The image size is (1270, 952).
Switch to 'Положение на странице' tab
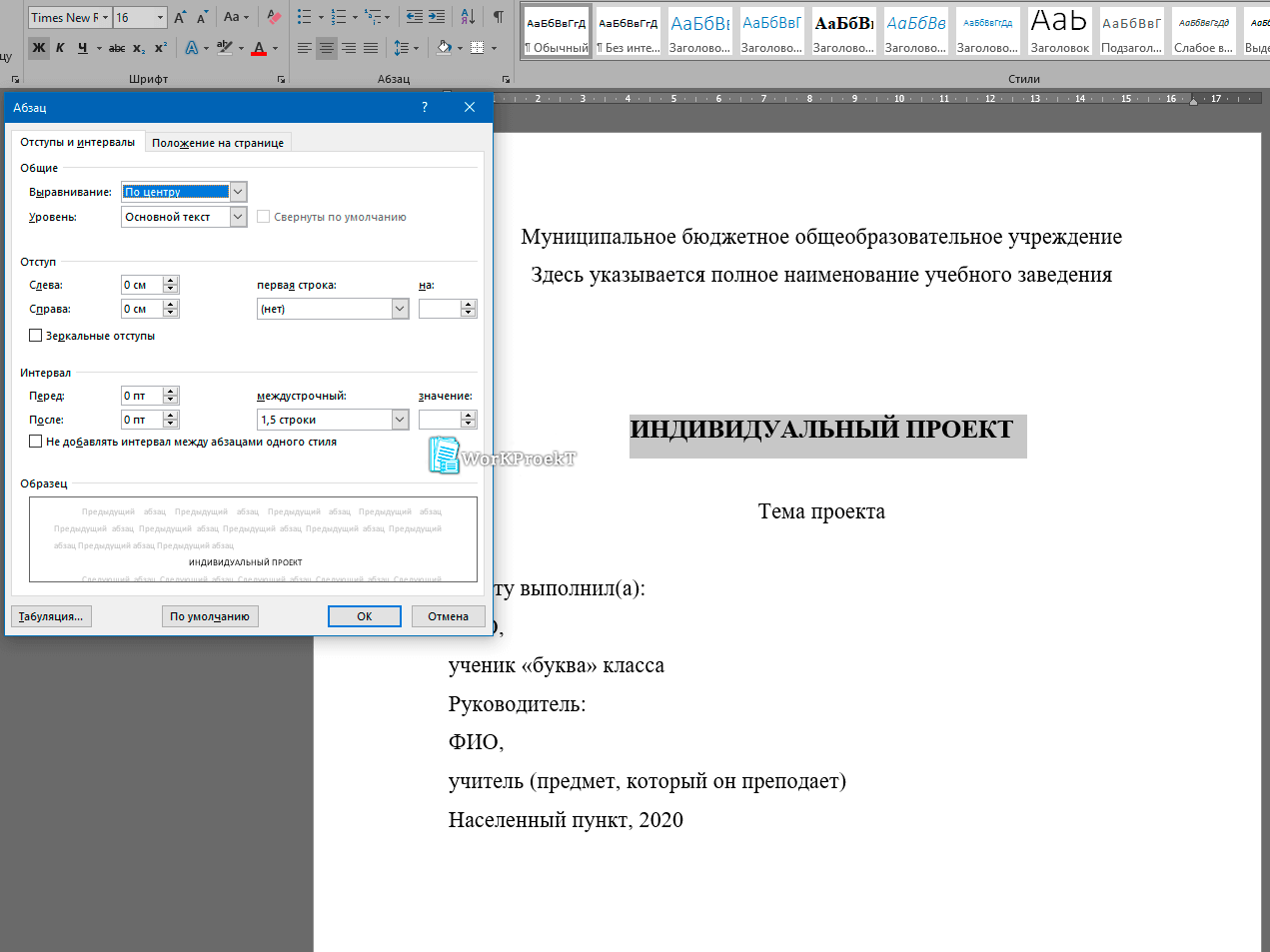coord(218,143)
